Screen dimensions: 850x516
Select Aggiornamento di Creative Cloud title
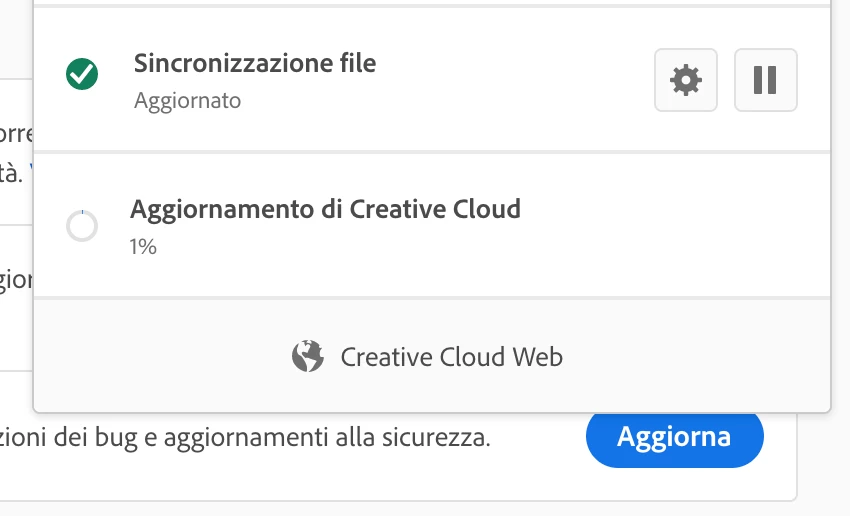tap(325, 210)
